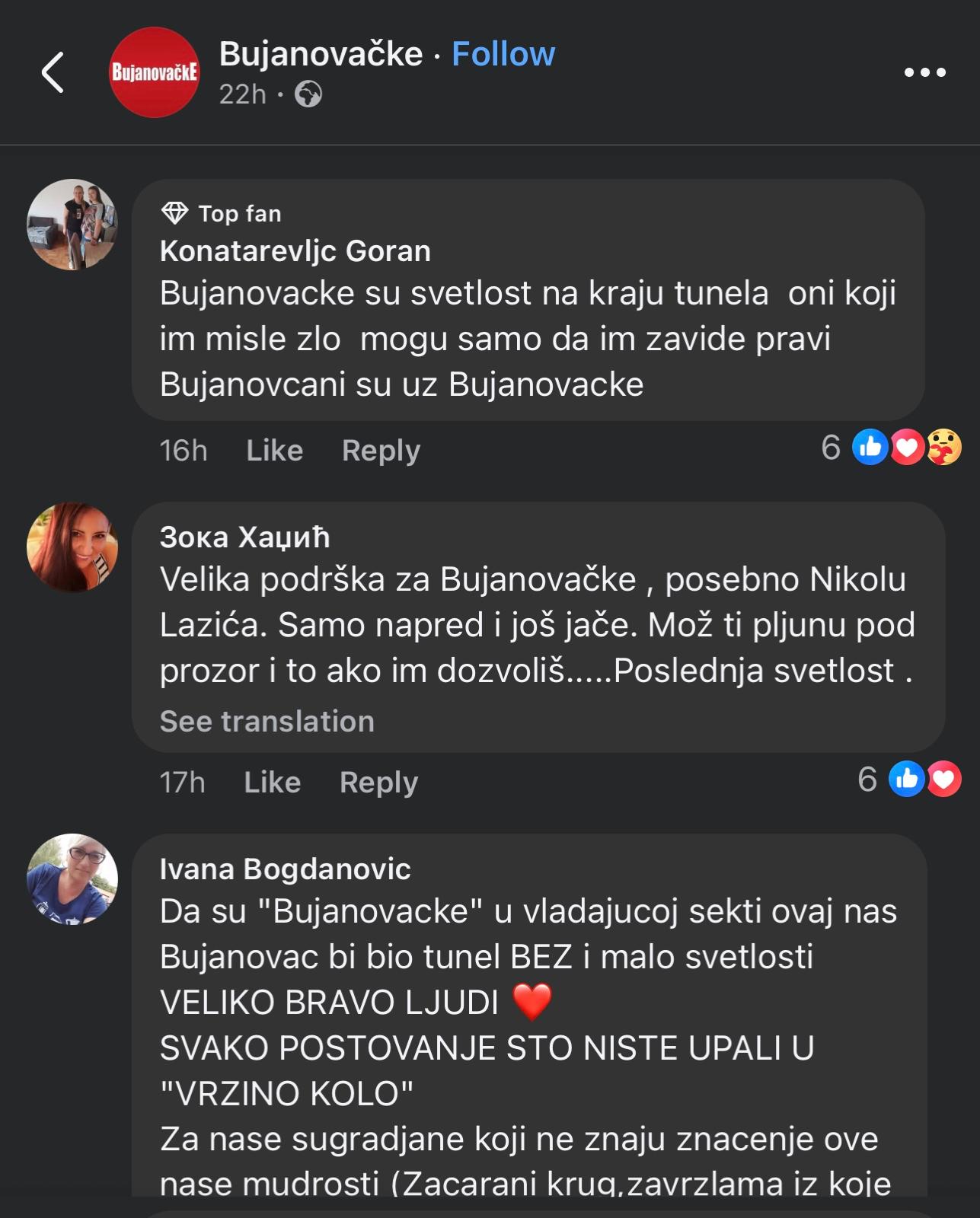View Зока Хаџић's profile picture
Viewport: 980px width, 1218px height.
(72, 547)
